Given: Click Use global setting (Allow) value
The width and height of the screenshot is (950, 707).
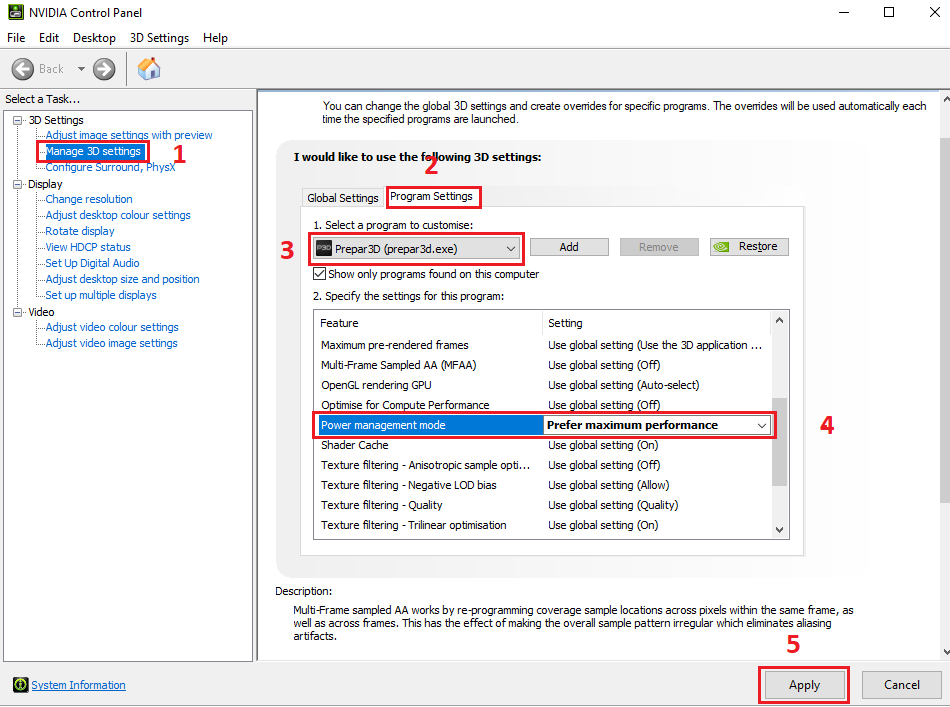Looking at the screenshot, I should click(609, 485).
